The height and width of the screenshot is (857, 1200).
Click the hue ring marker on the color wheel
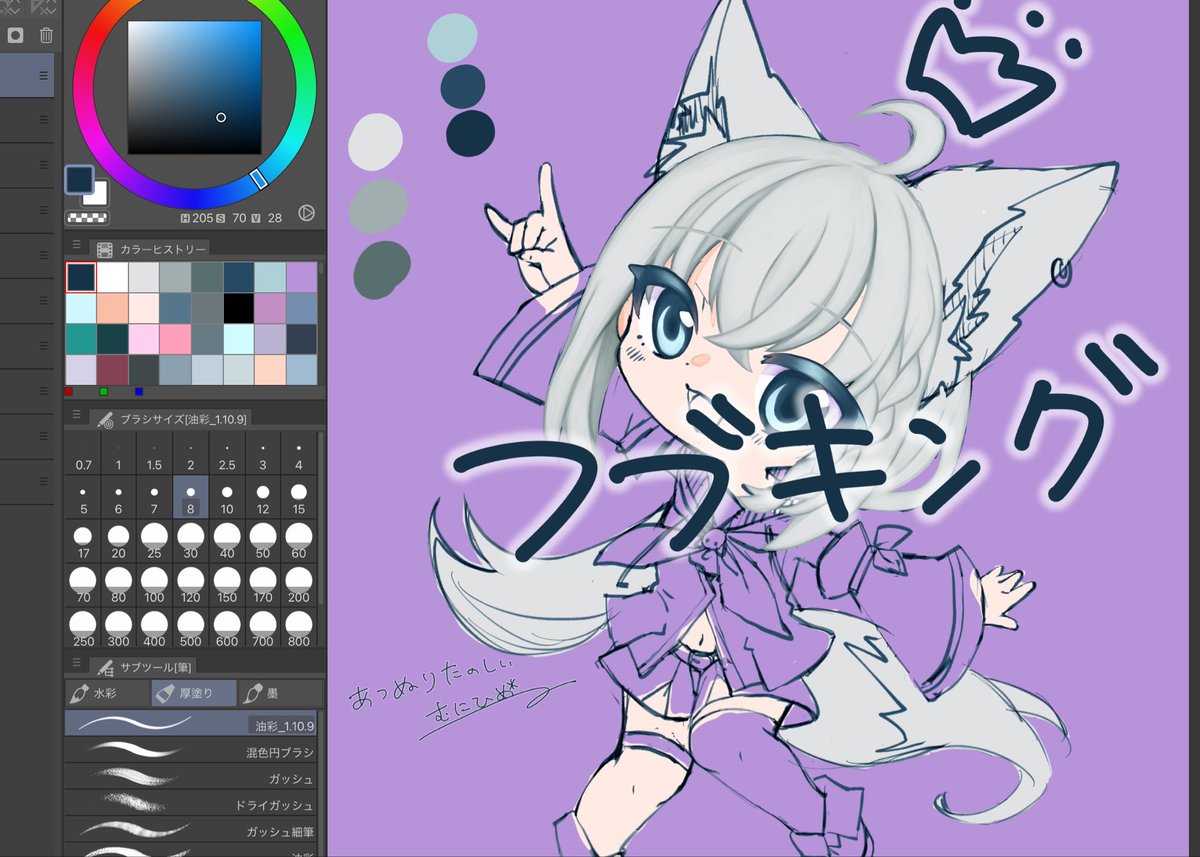(x=258, y=179)
